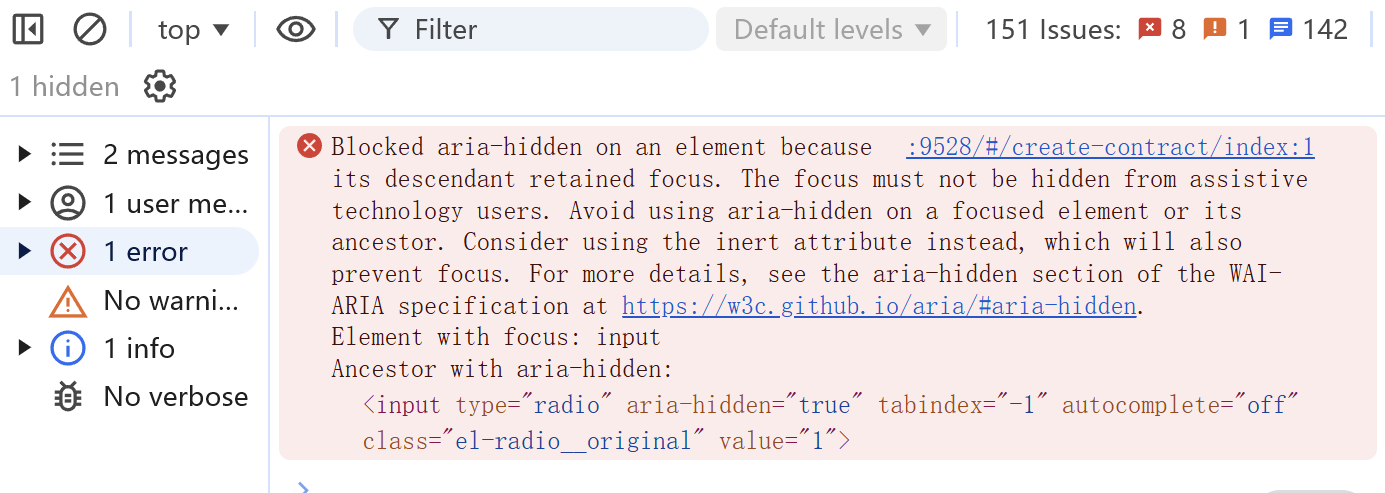The width and height of the screenshot is (1385, 493).
Task: Click the orange warning issues badge
Action: click(x=1226, y=30)
